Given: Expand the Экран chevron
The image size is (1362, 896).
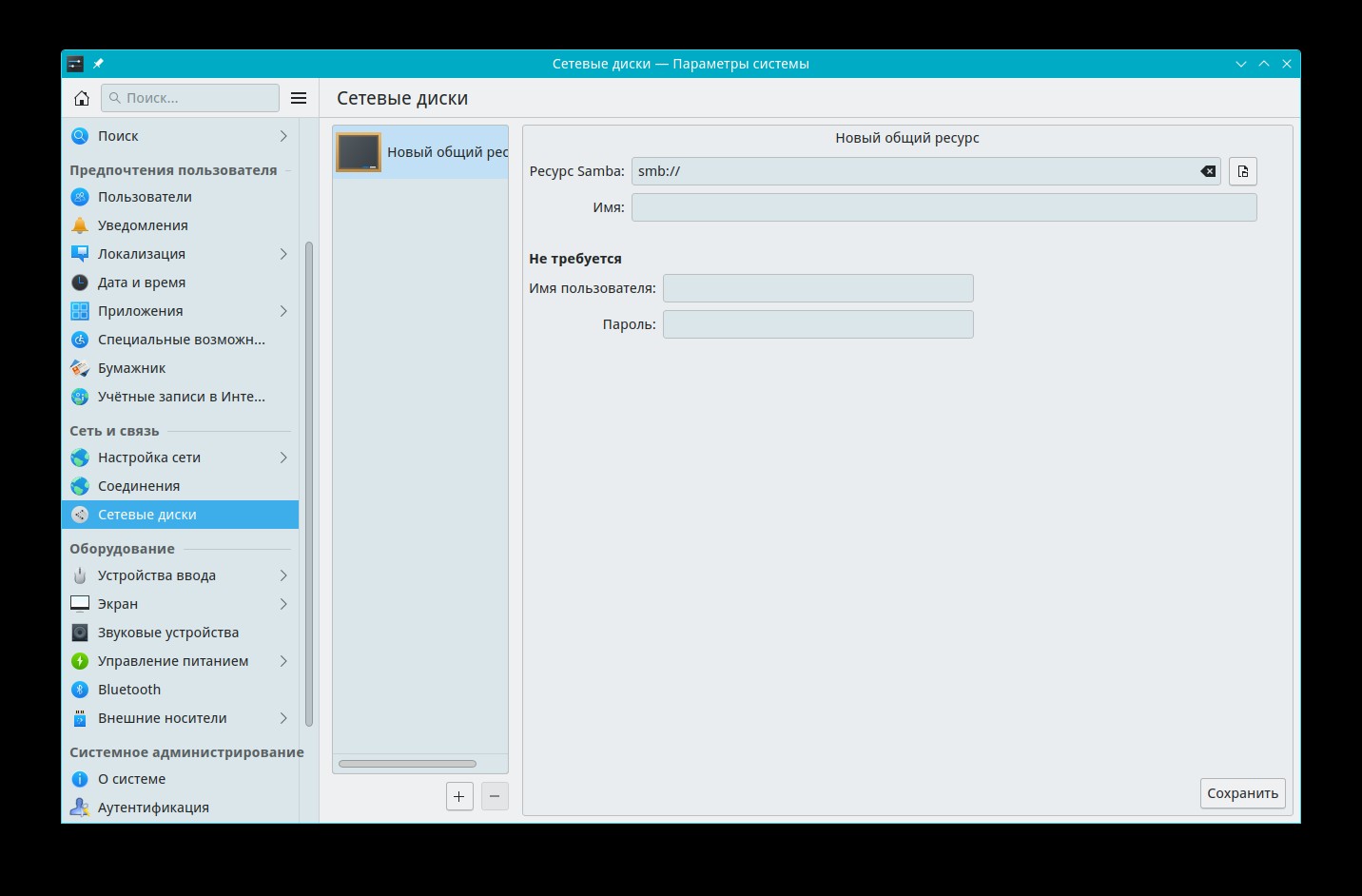Looking at the screenshot, I should coord(283,604).
